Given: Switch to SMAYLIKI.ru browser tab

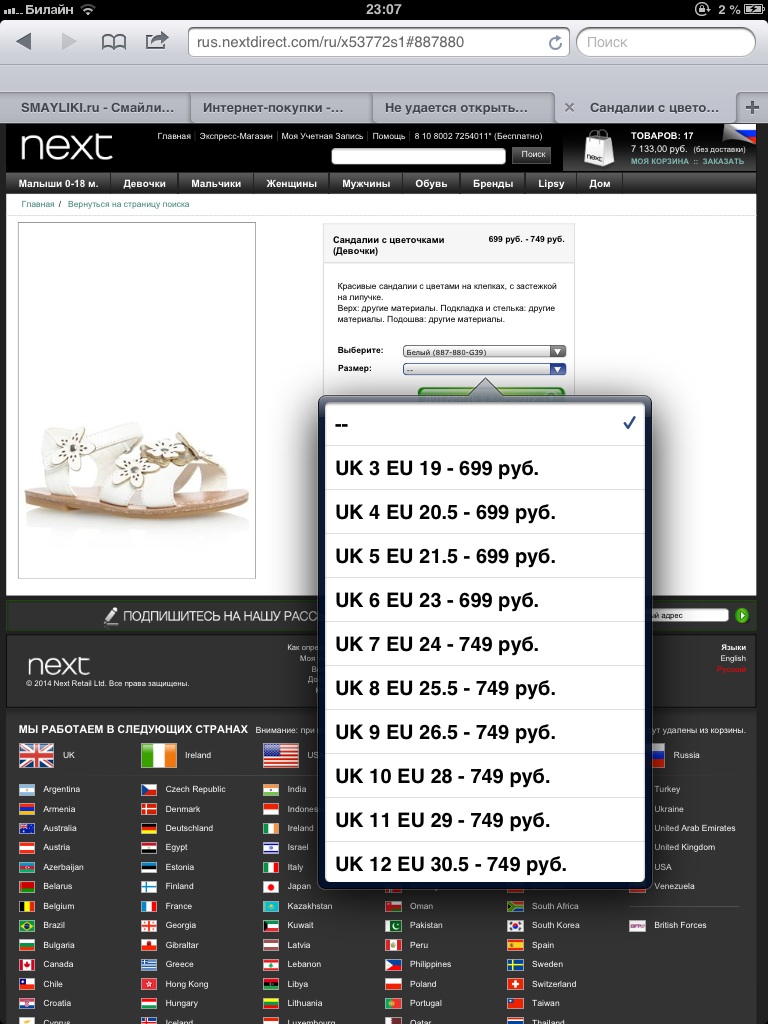Looking at the screenshot, I should click(x=95, y=108).
